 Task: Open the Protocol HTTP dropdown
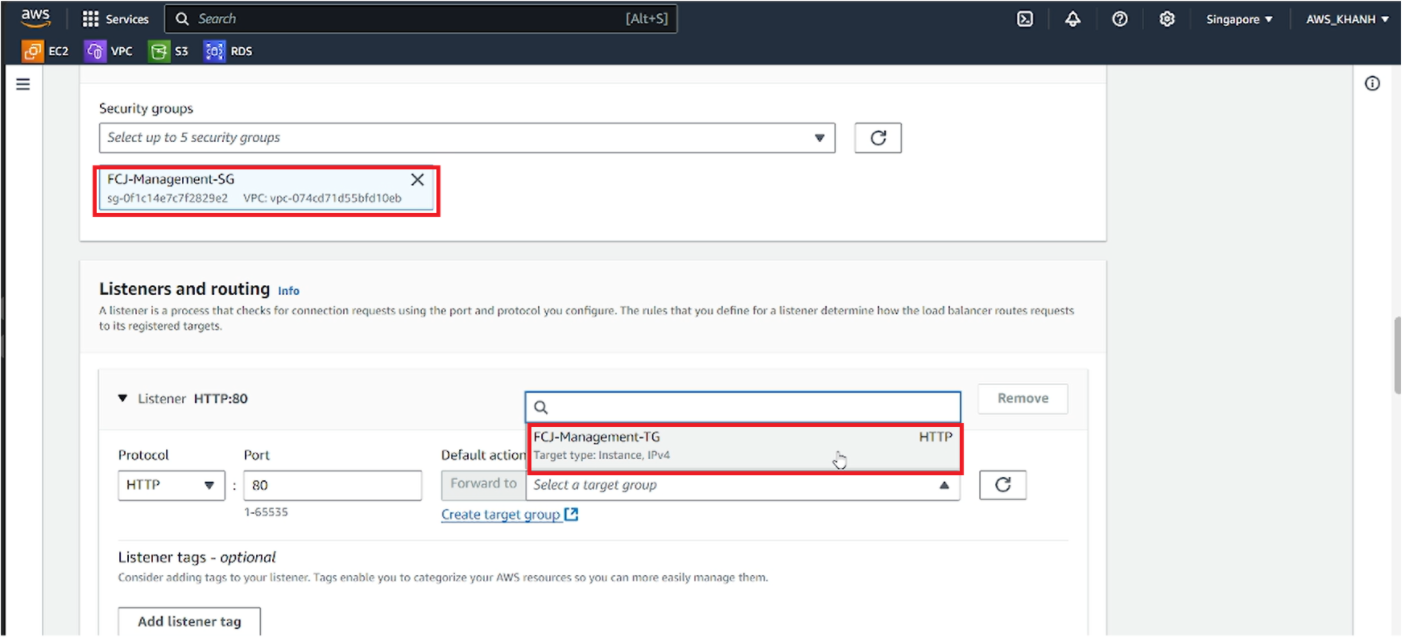(171, 485)
